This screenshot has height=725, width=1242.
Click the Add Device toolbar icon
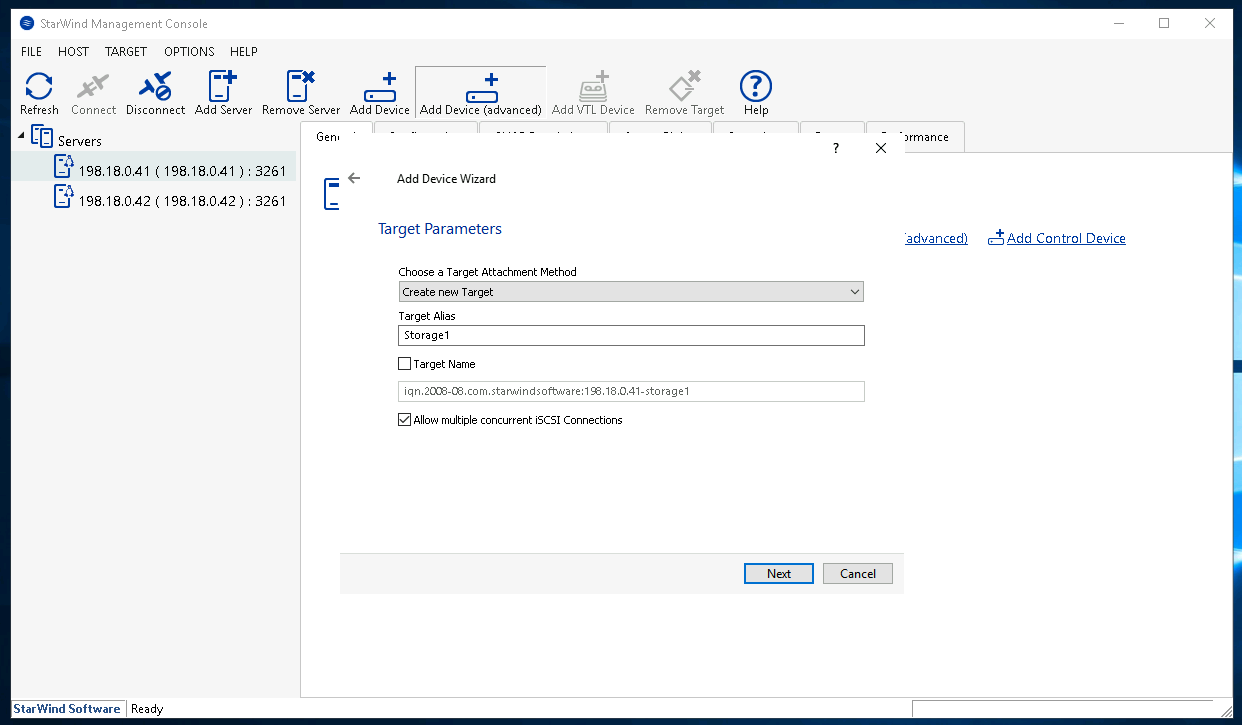(x=379, y=87)
